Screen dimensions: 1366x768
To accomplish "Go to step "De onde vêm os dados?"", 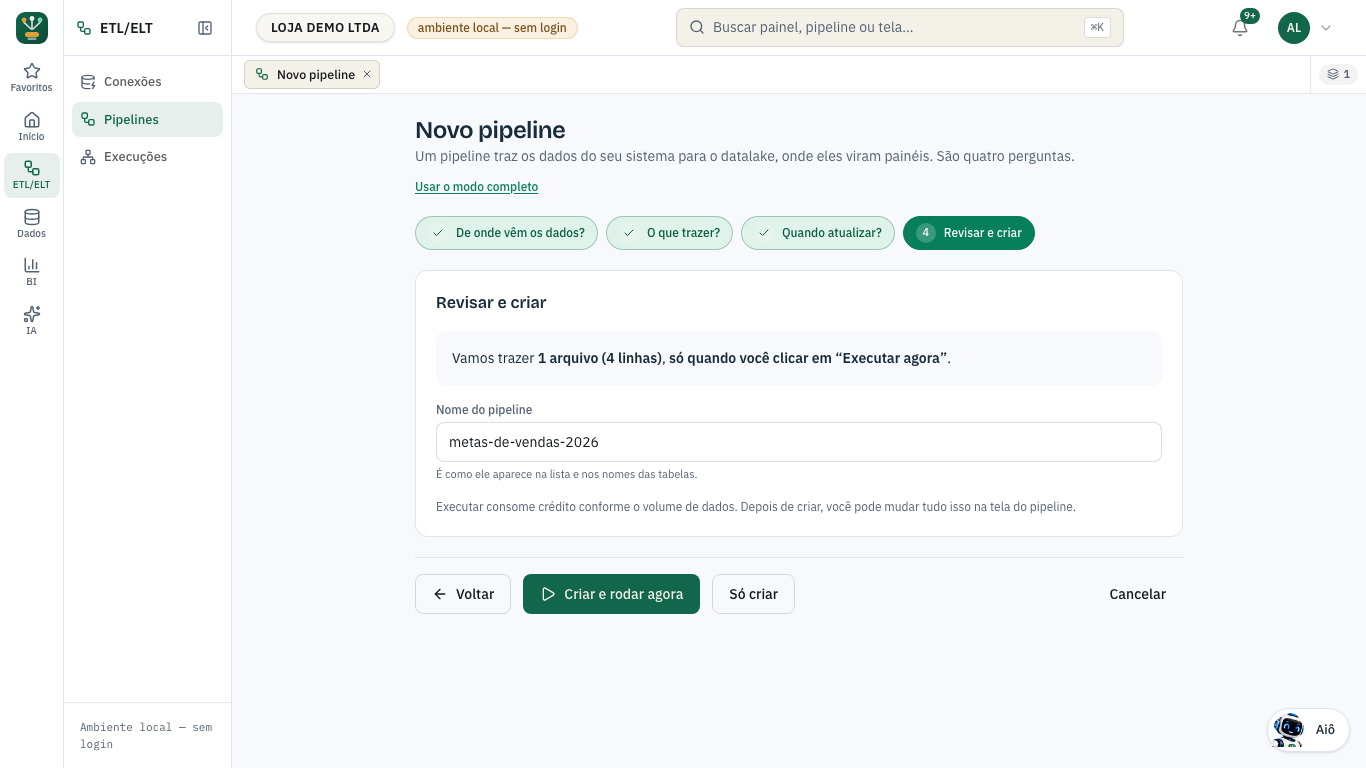I will (507, 233).
